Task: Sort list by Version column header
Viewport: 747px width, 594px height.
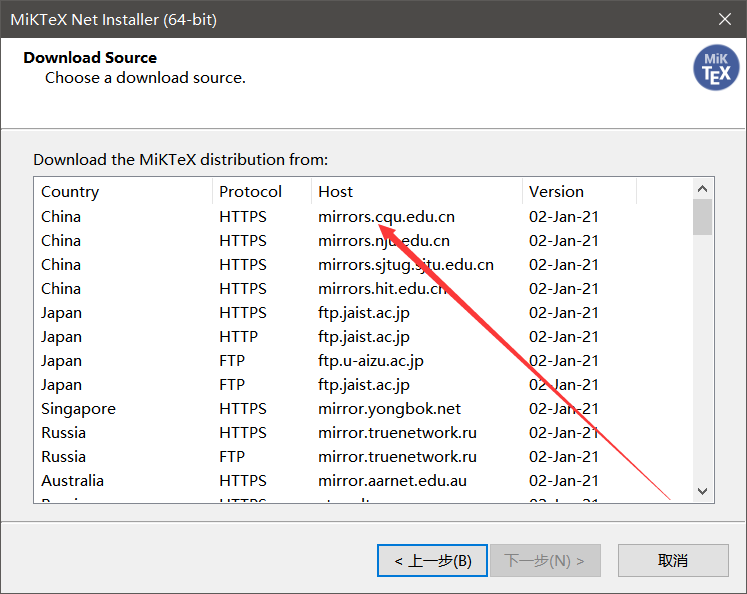Action: point(579,191)
